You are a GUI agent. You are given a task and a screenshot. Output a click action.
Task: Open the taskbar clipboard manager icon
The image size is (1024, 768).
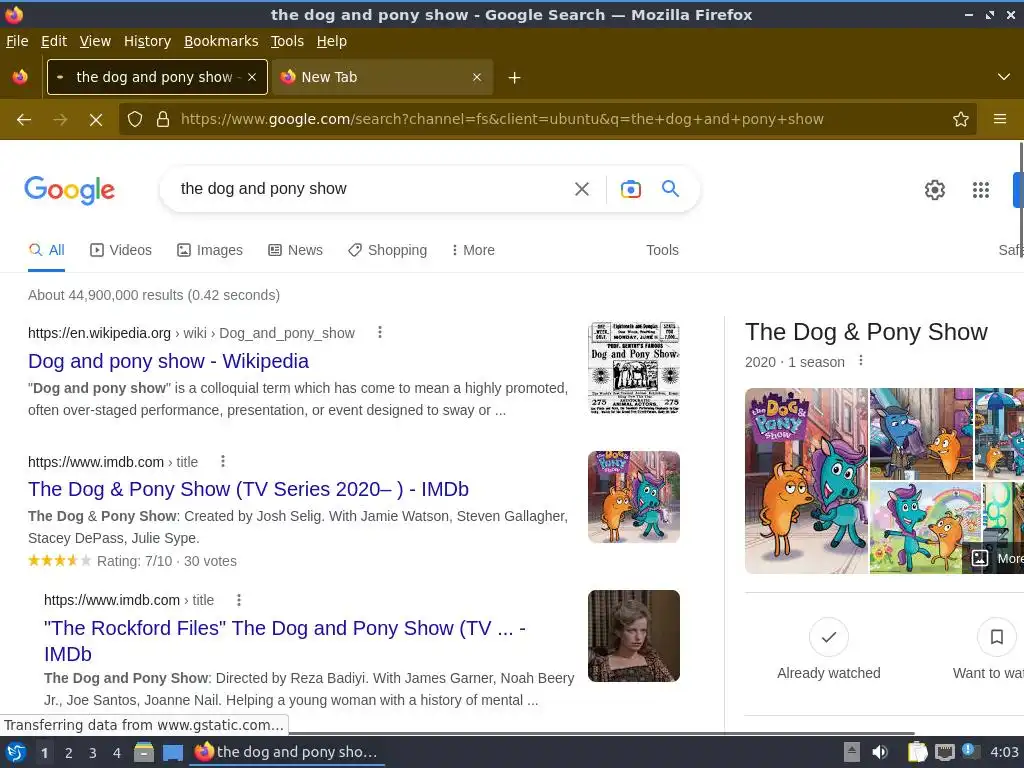917,752
